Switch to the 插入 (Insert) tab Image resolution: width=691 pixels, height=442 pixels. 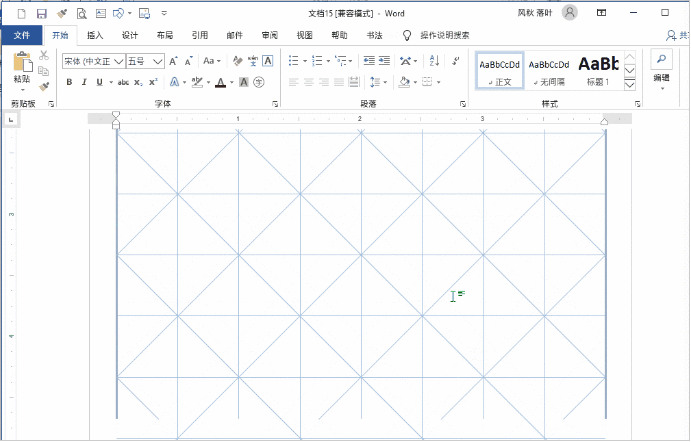pyautogui.click(x=95, y=35)
